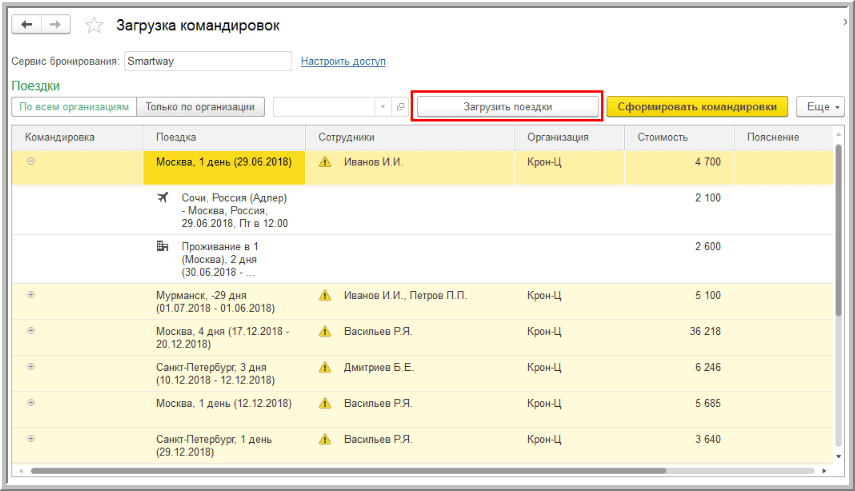The image size is (855, 491).
Task: Click the cost value 6 246
Action: [x=708, y=368]
